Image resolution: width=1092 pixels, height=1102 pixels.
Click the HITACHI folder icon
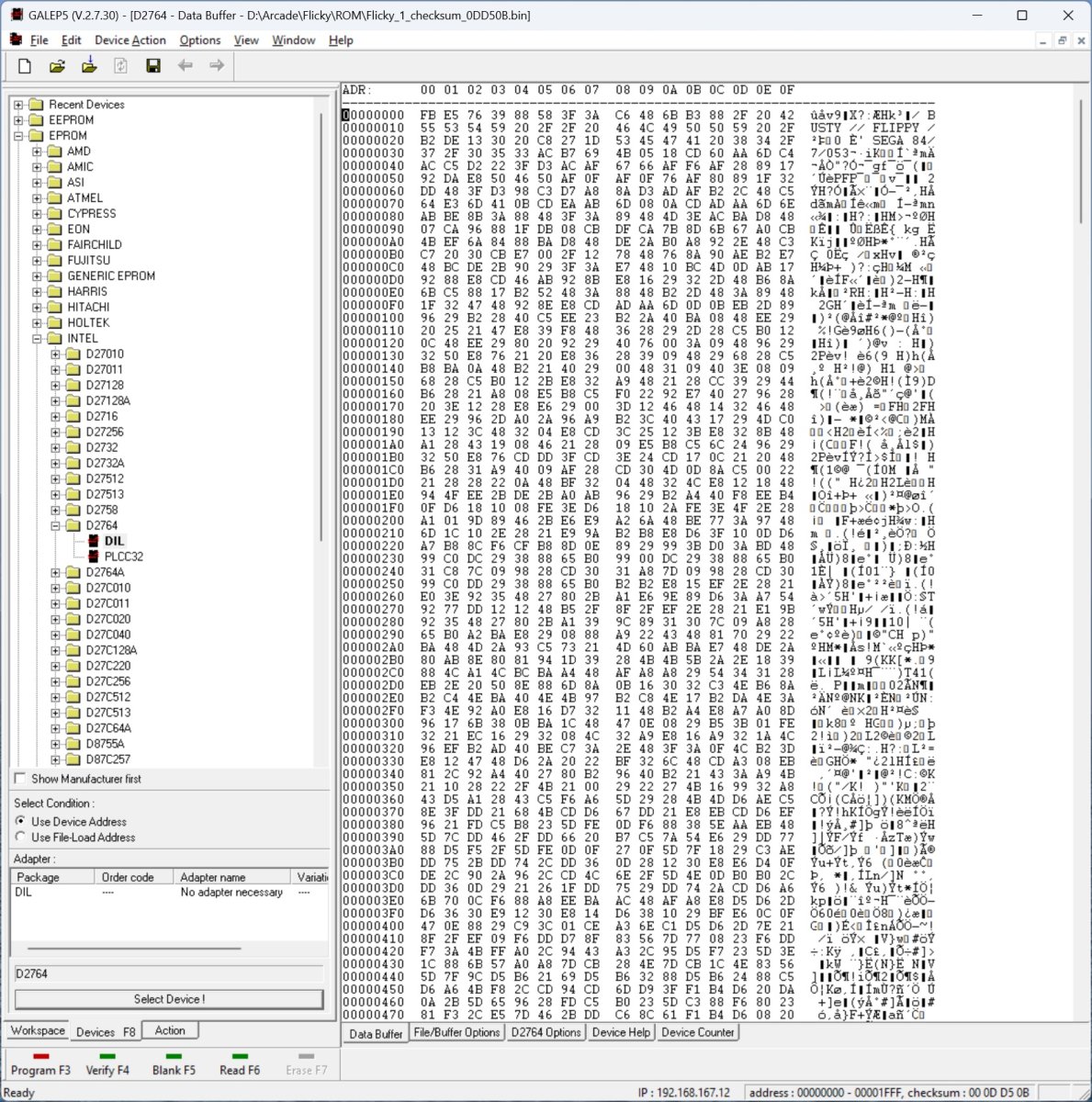54,307
